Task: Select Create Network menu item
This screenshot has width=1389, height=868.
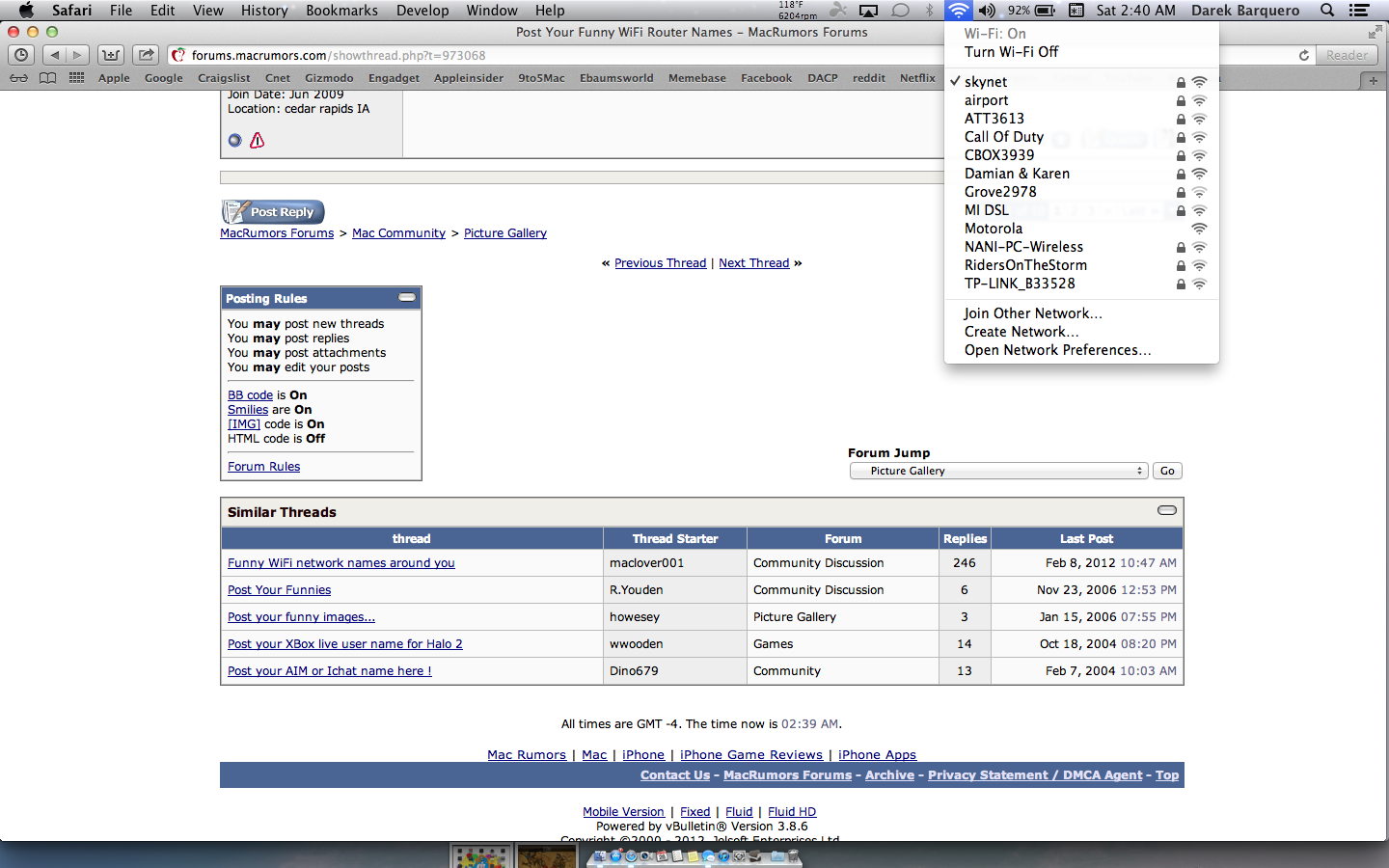Action: pos(1081,332)
